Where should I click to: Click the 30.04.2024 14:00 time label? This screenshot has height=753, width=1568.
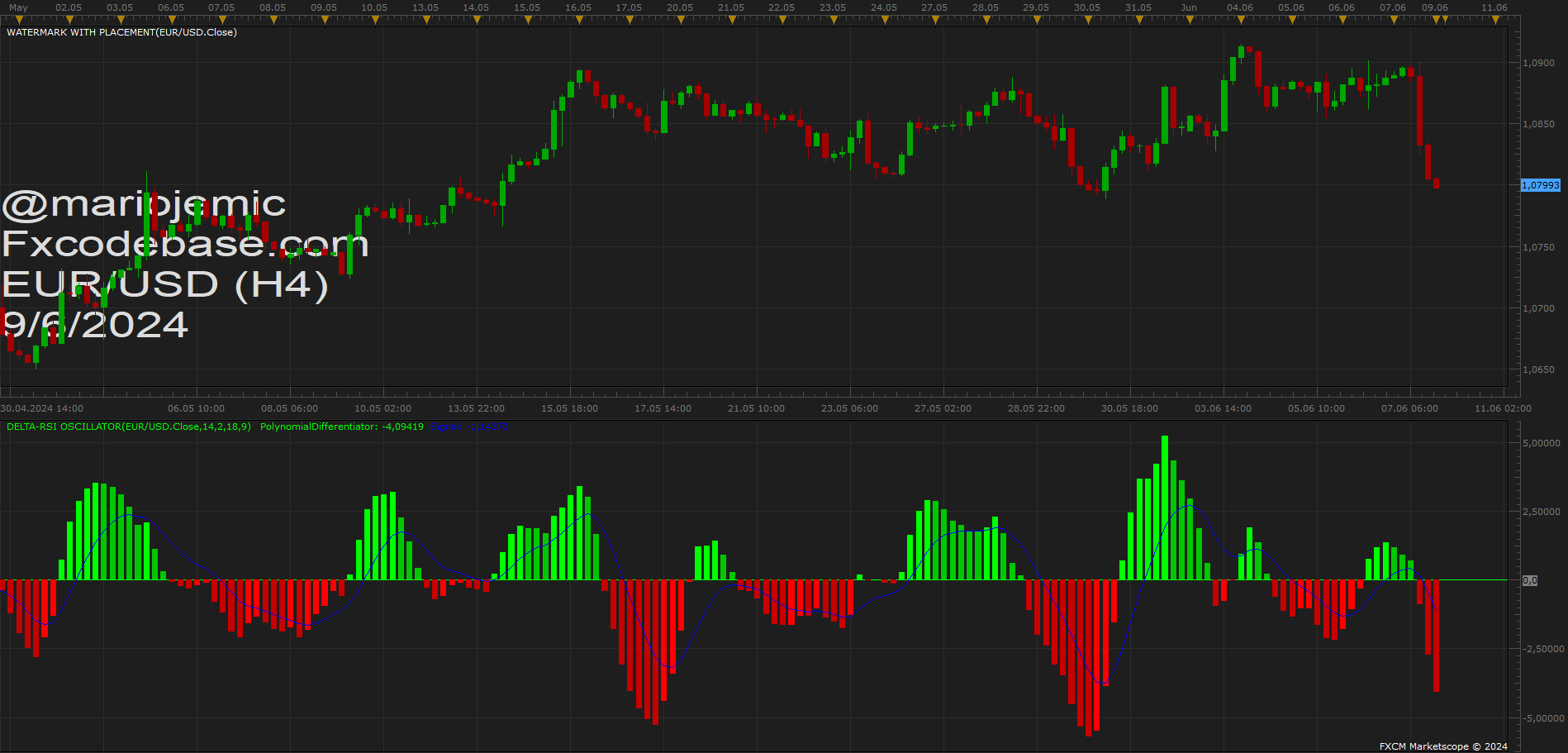coord(42,408)
